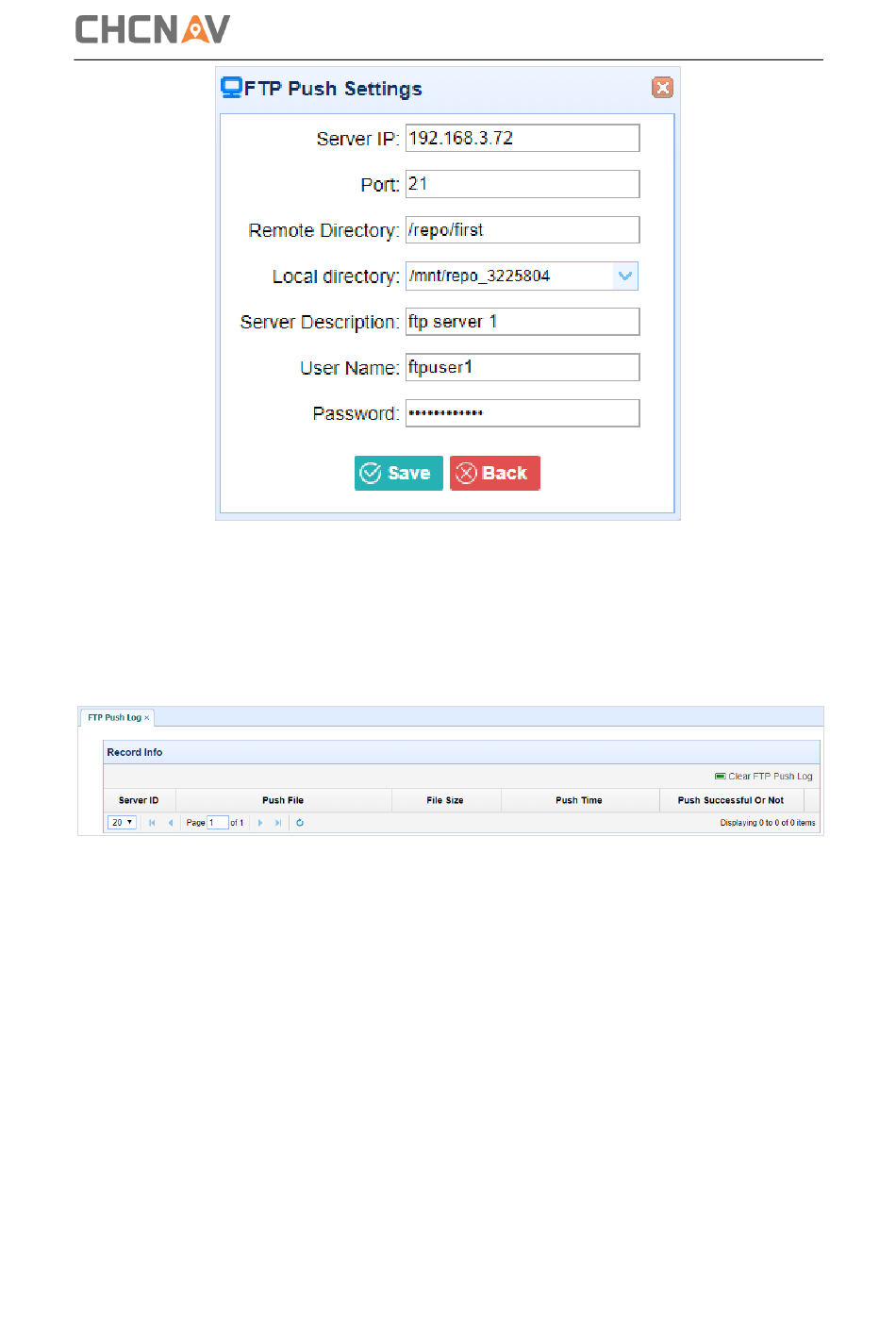Switch to the FTP Push Log tab
This screenshot has width=896, height=1339.
pyautogui.click(x=113, y=718)
